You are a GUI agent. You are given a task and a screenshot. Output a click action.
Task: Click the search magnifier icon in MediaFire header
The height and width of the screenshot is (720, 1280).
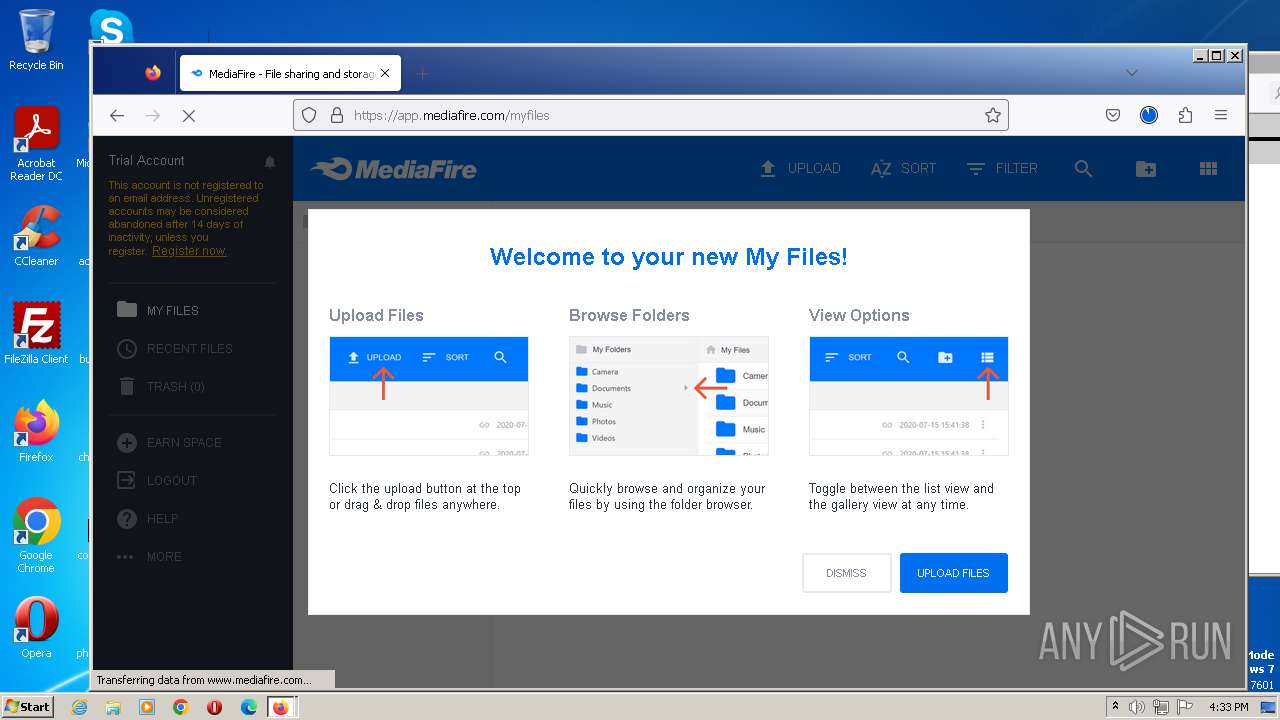[x=1083, y=168]
